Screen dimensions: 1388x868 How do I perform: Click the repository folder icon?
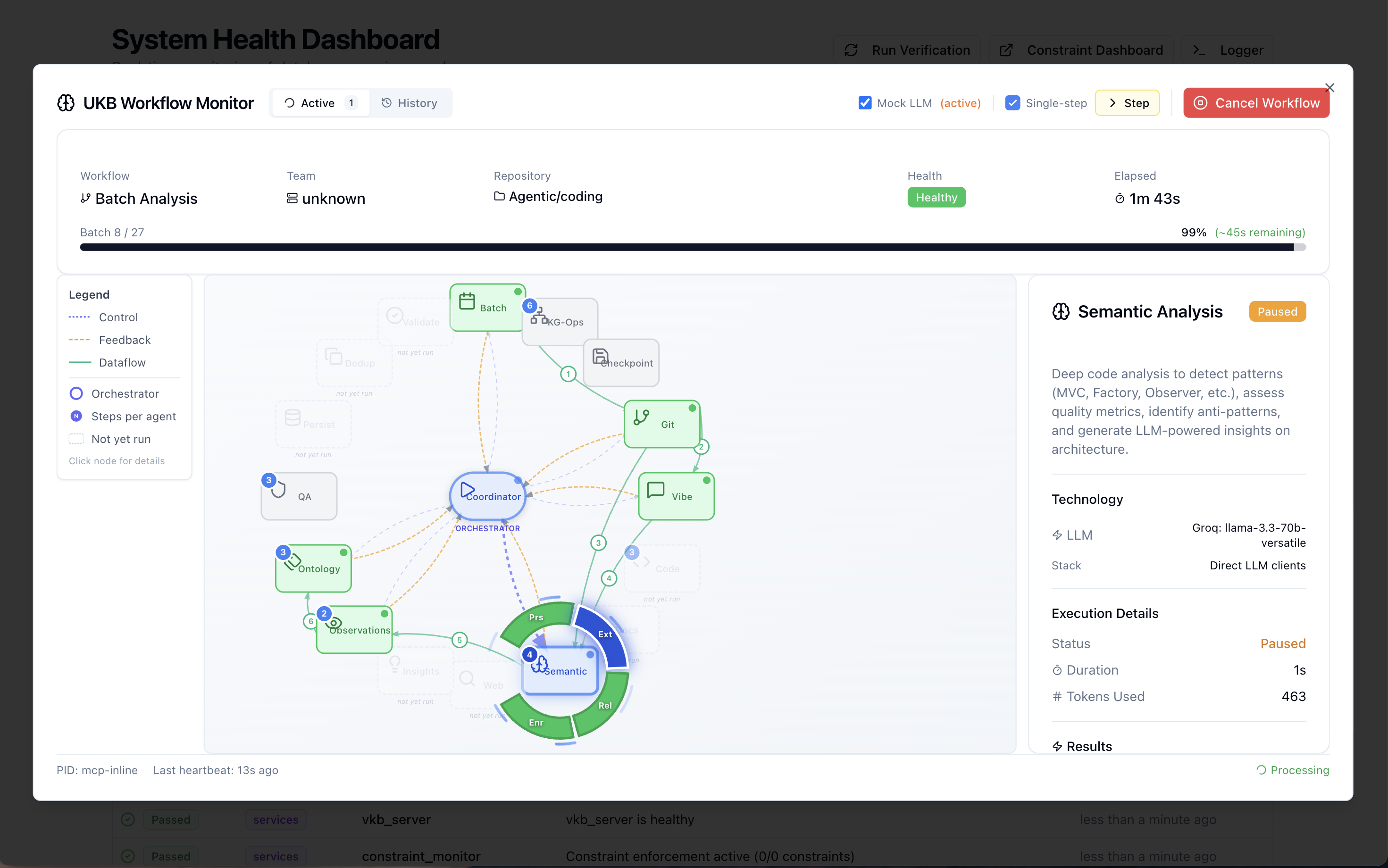point(500,196)
